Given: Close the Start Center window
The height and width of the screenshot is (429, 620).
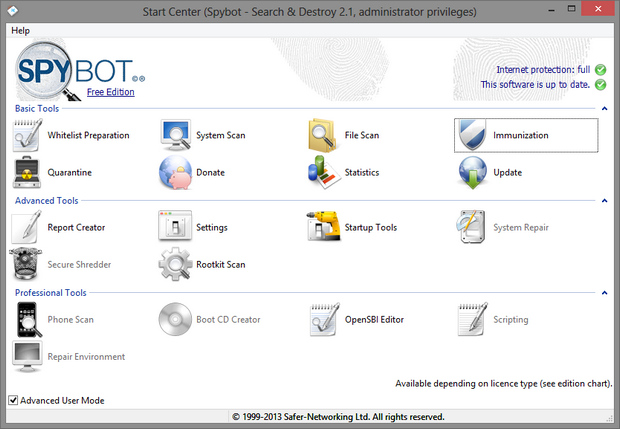Looking at the screenshot, I should [x=598, y=8].
